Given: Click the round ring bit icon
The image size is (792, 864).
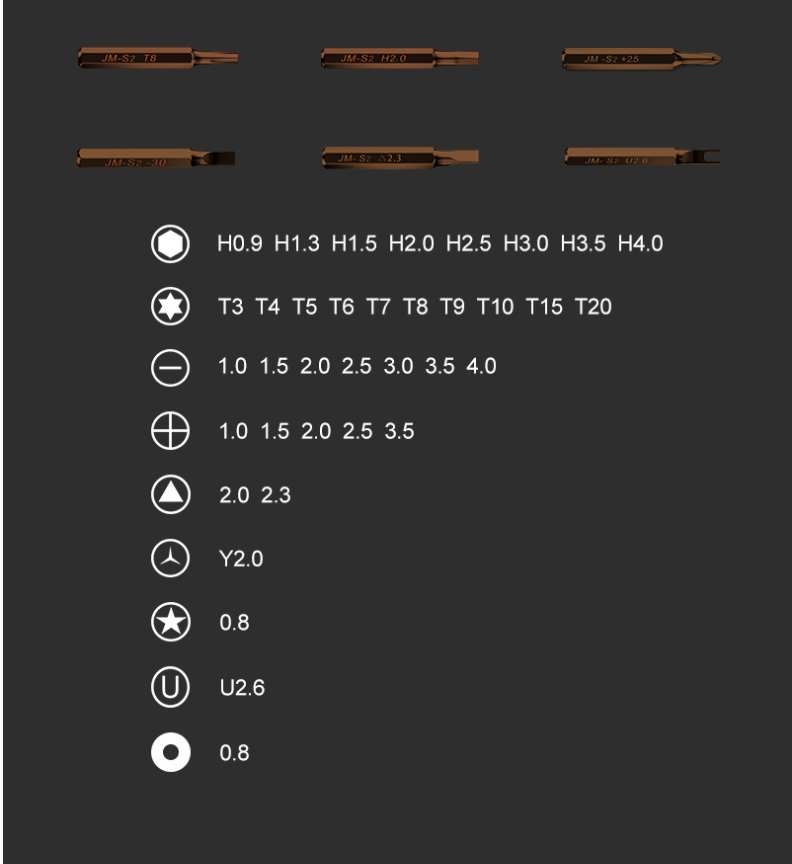Looking at the screenshot, I should pos(170,752).
